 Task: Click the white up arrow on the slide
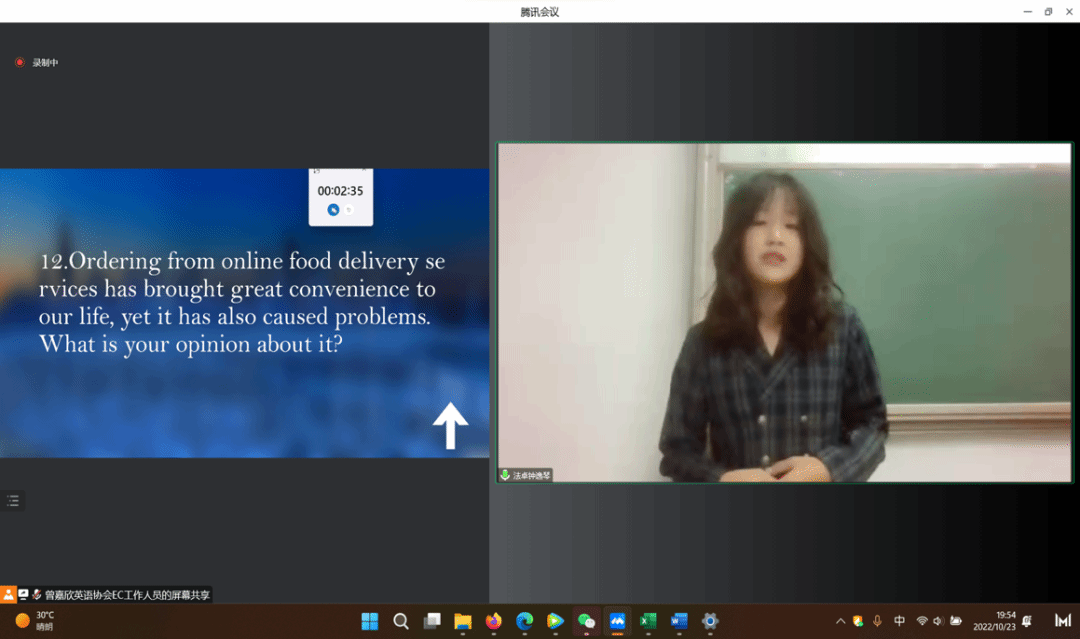pos(450,426)
